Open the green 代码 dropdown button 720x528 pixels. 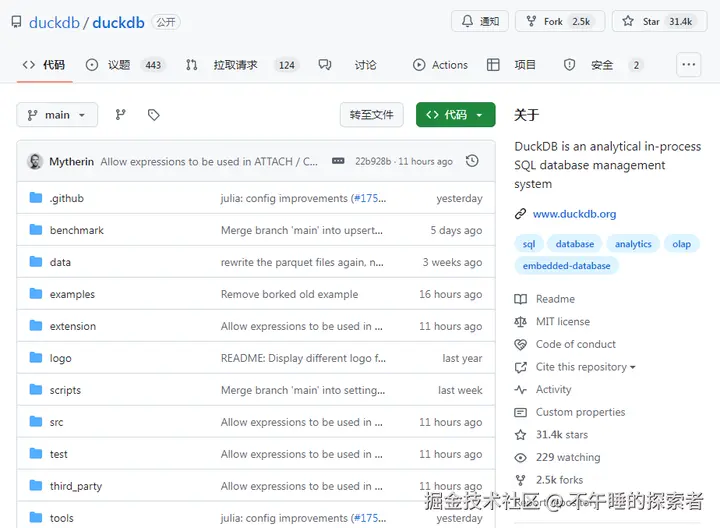(x=456, y=115)
